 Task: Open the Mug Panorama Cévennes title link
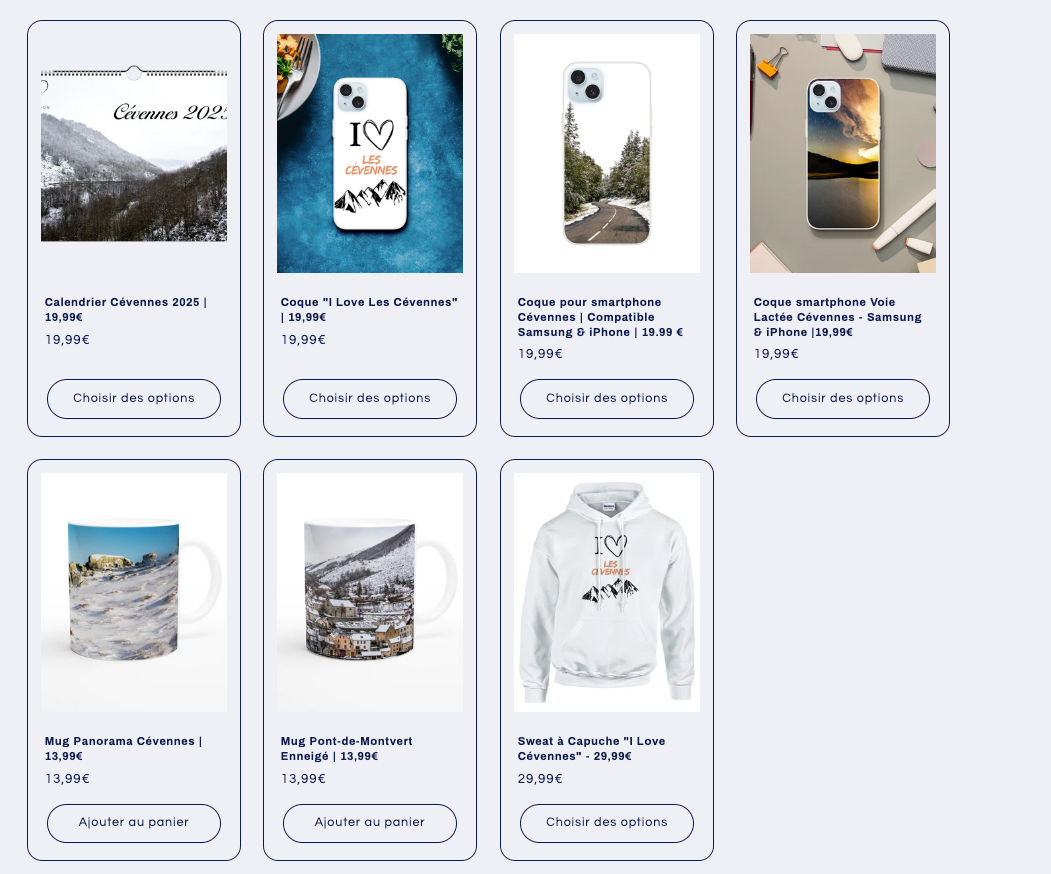click(x=123, y=749)
